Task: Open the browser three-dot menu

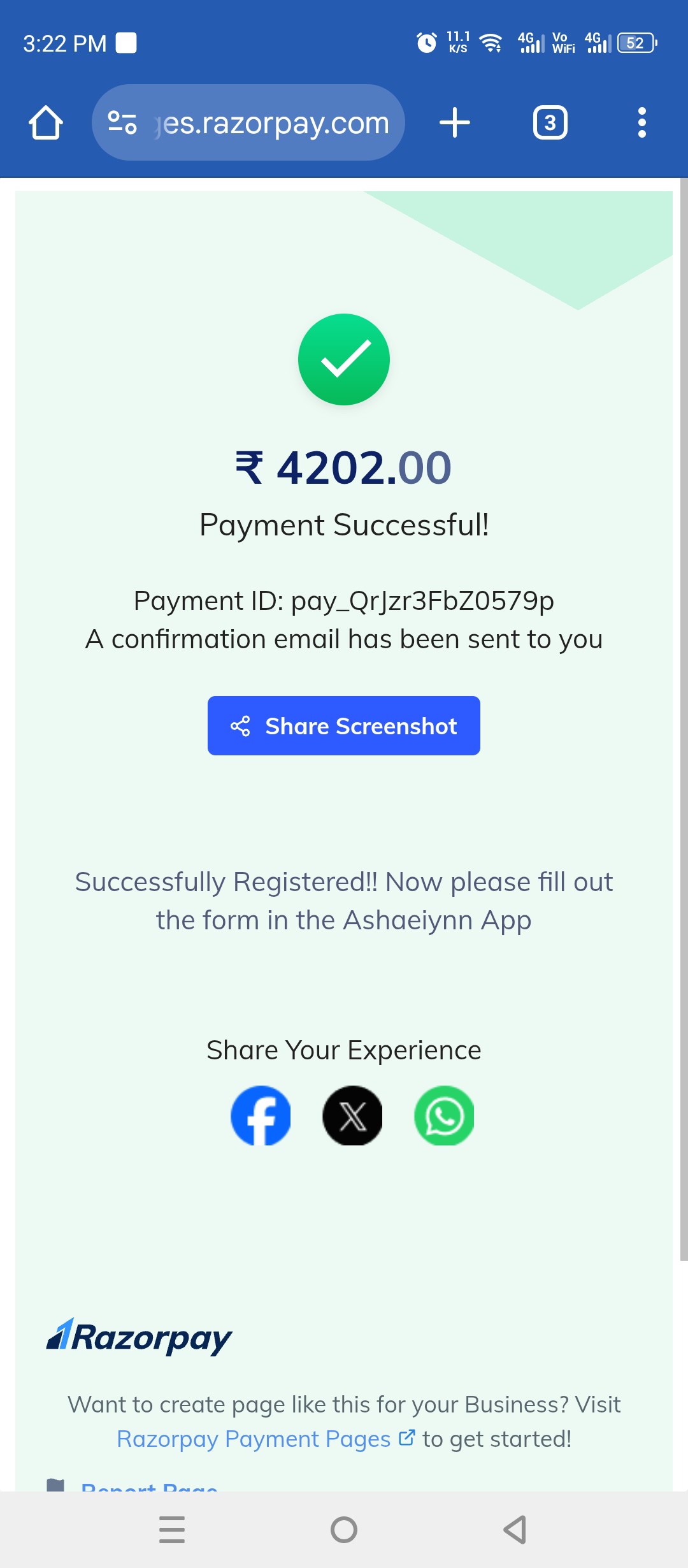Action: coord(642,122)
